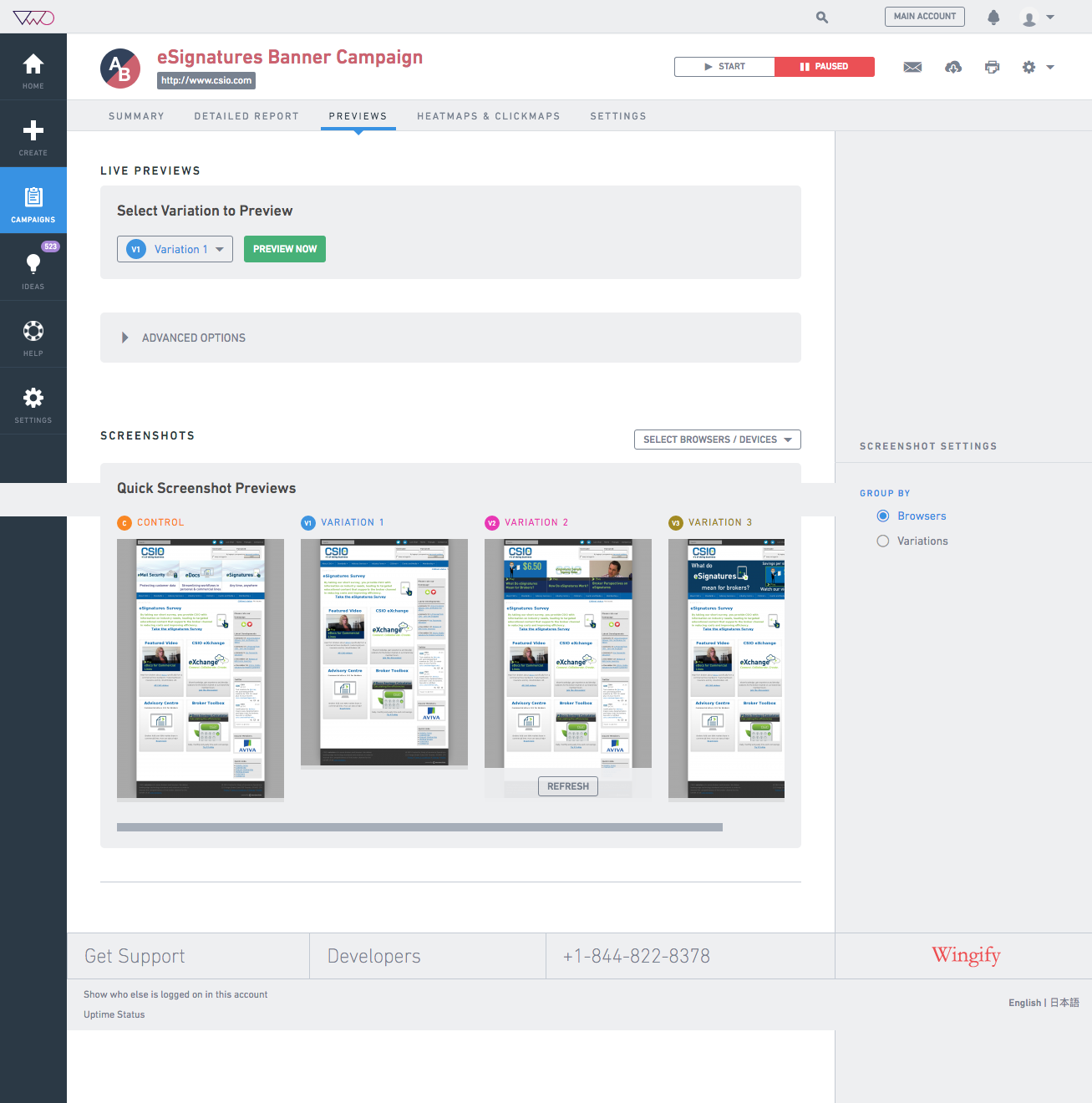Open Main Account switcher
Image resolution: width=1092 pixels, height=1103 pixels.
pyautogui.click(x=925, y=17)
